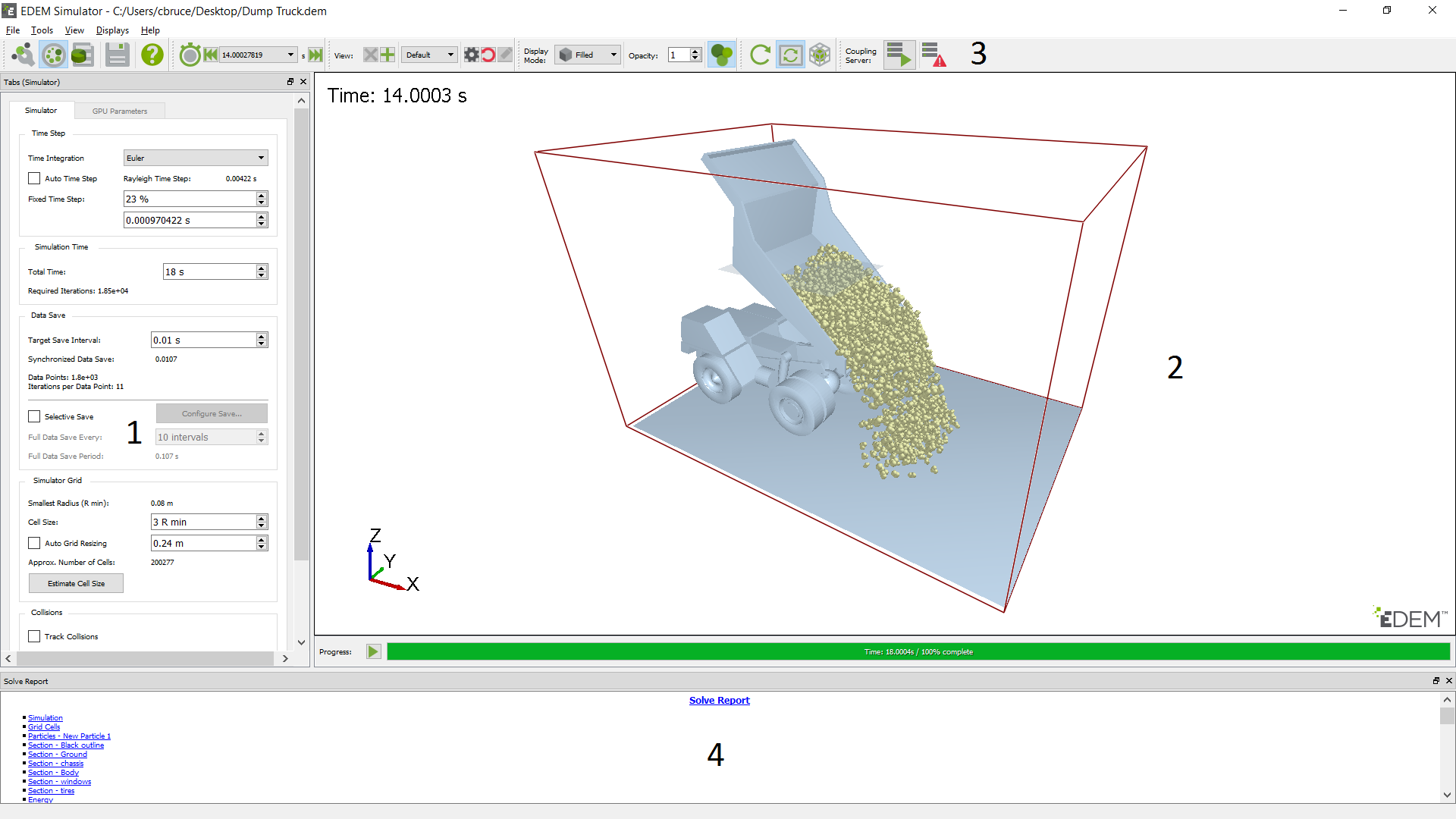Open the Tools menu
This screenshot has height=819, width=1456.
click(42, 30)
